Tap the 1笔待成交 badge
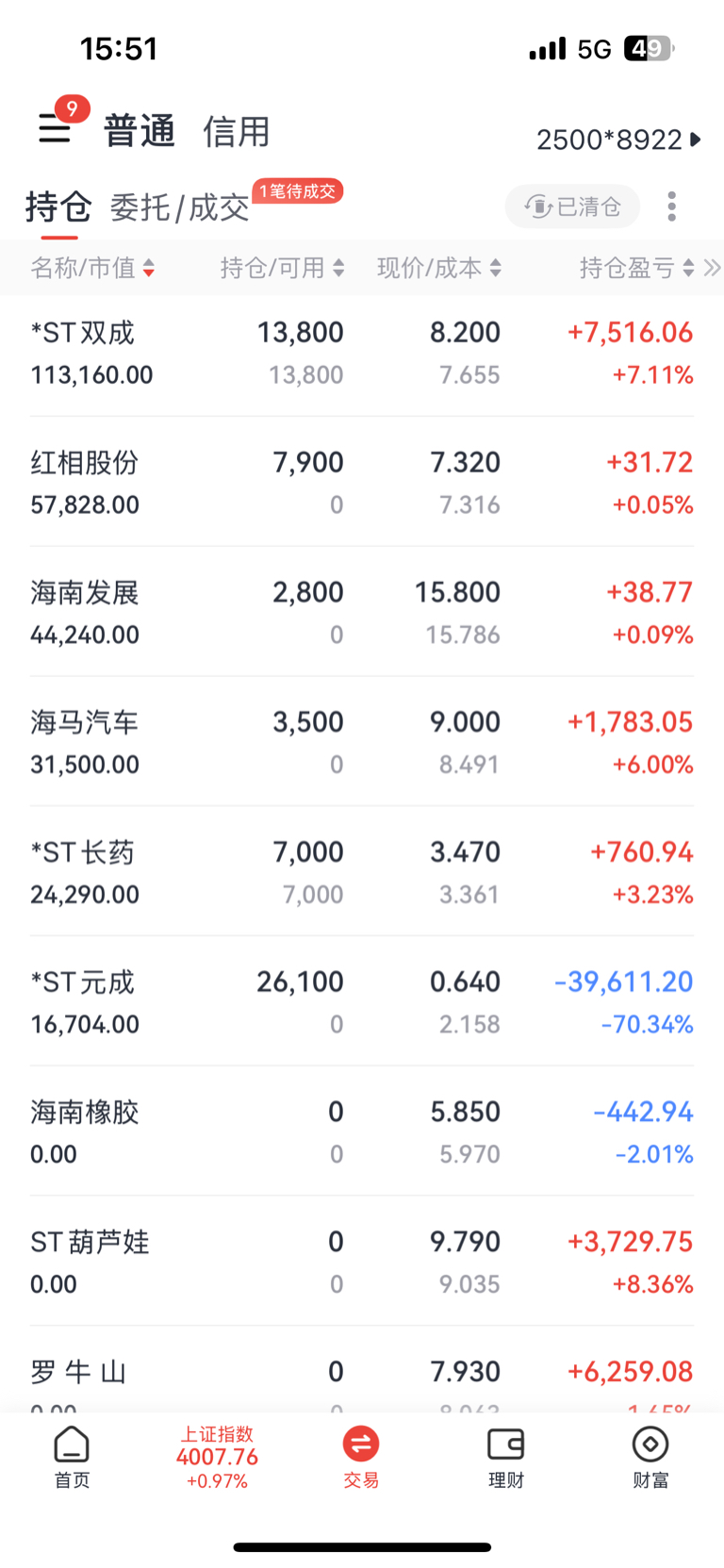The height and width of the screenshot is (1568, 724). (298, 191)
